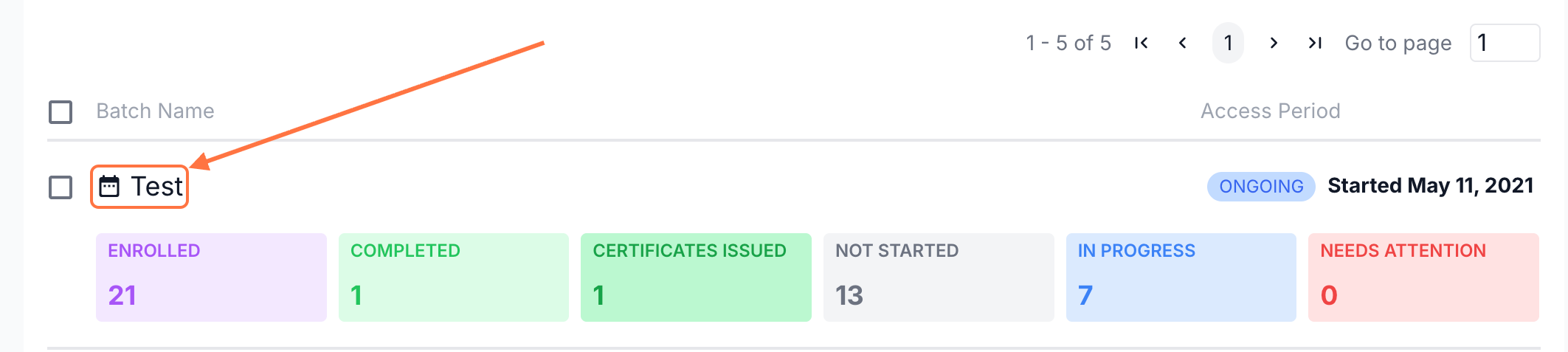The height and width of the screenshot is (352, 1568).
Task: Focus the Go to page input
Action: point(1504,43)
